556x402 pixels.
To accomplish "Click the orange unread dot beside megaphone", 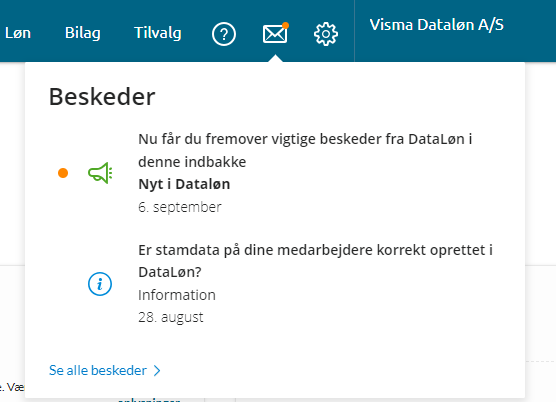I will tap(63, 173).
